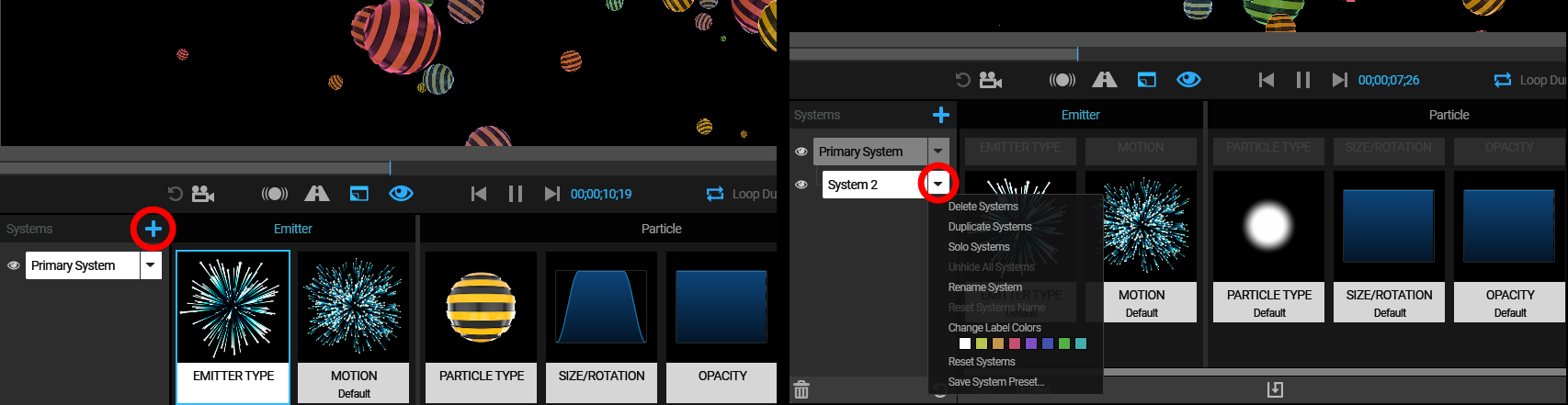Click the save-to-tray download icon in right screenshot
The height and width of the screenshot is (405, 1568).
click(x=1275, y=389)
